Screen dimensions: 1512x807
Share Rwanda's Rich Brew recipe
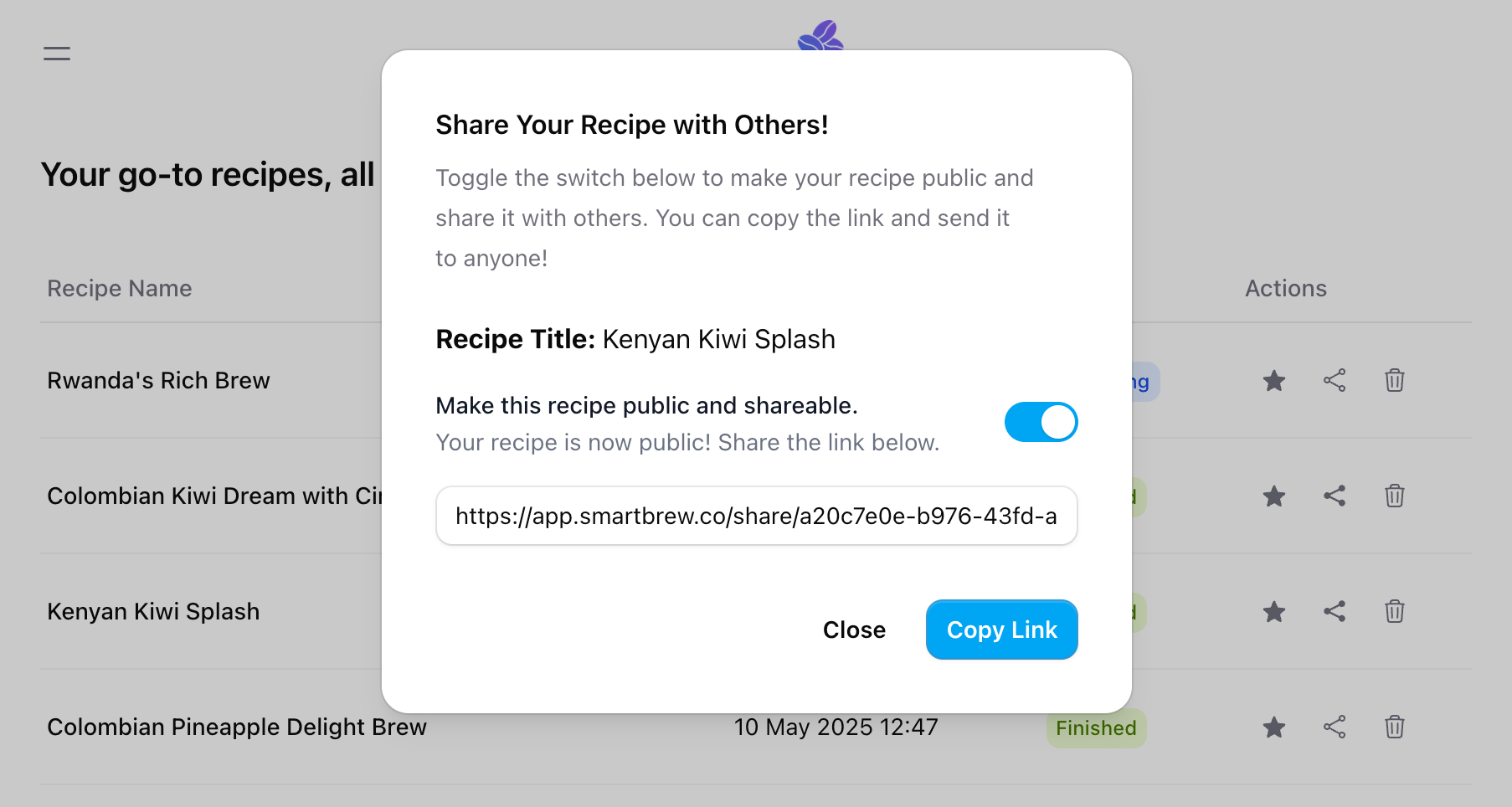[x=1334, y=381]
